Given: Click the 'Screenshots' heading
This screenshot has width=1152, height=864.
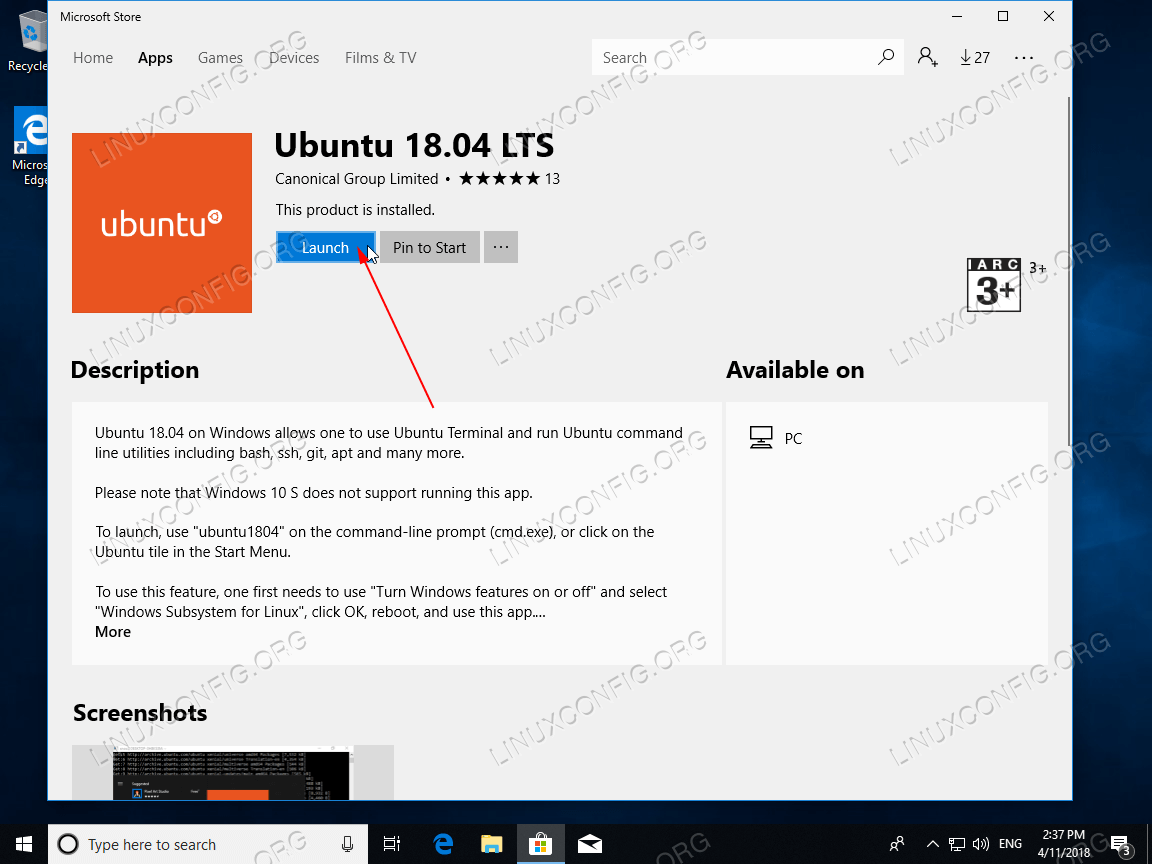Looking at the screenshot, I should pyautogui.click(x=140, y=713).
